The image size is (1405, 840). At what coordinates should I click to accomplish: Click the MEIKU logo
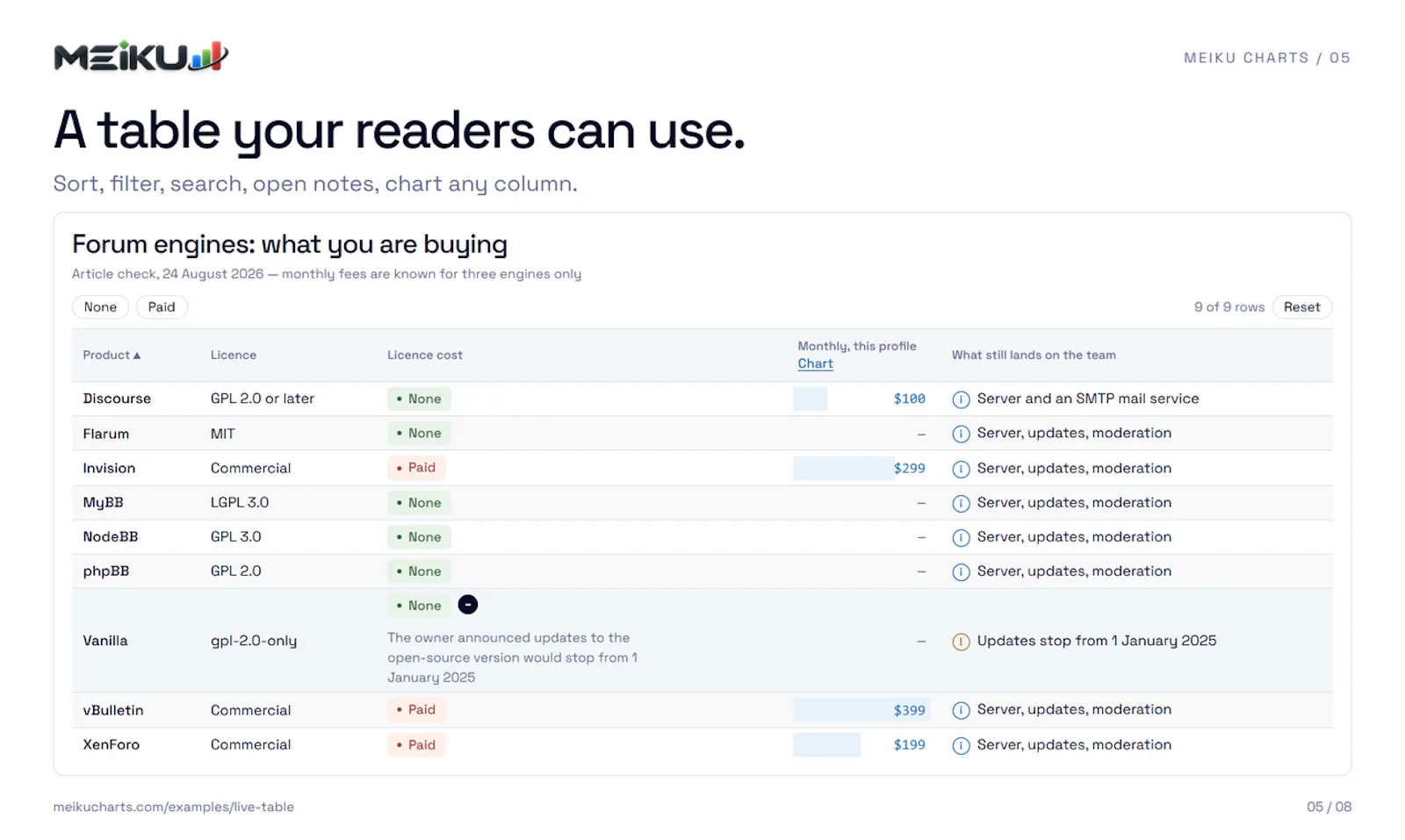(140, 56)
